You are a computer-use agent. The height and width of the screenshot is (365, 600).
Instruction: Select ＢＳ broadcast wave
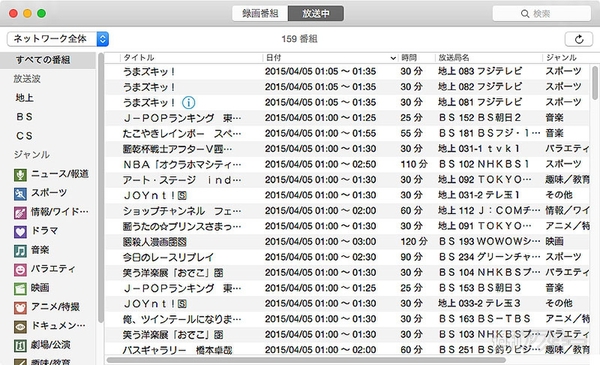pyautogui.click(x=24, y=117)
